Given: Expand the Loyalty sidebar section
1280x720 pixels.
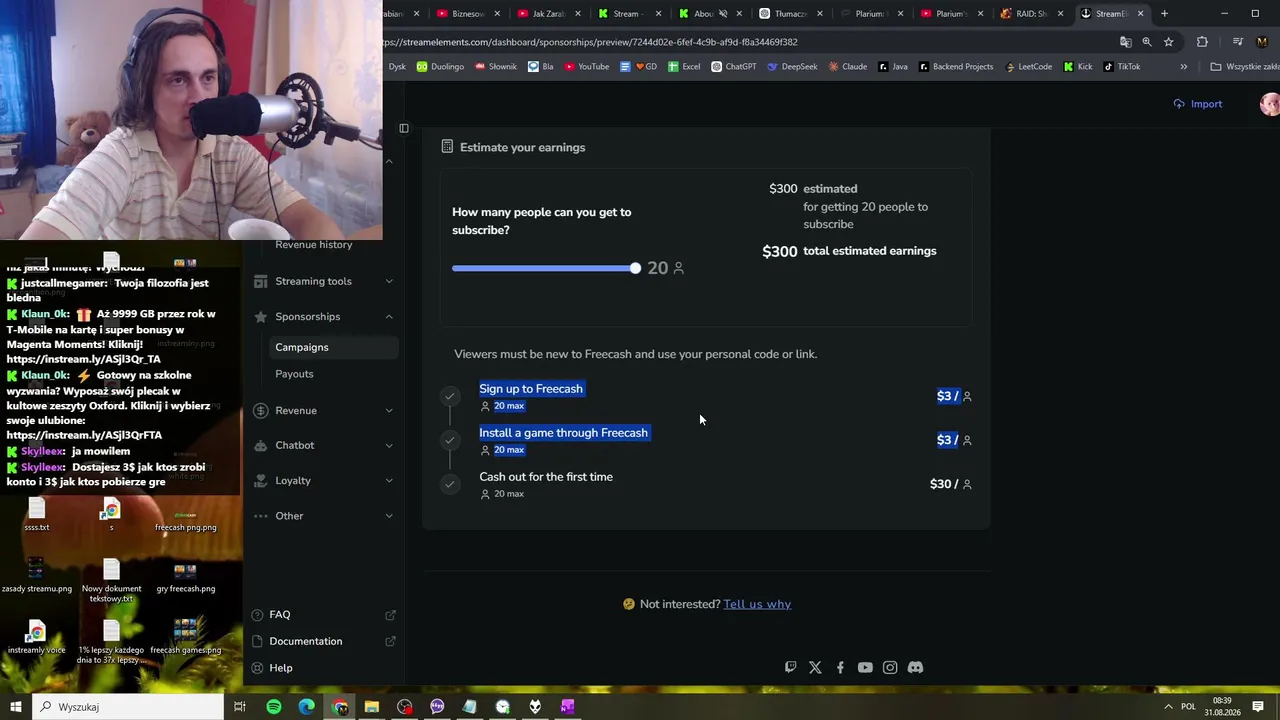Looking at the screenshot, I should point(323,481).
